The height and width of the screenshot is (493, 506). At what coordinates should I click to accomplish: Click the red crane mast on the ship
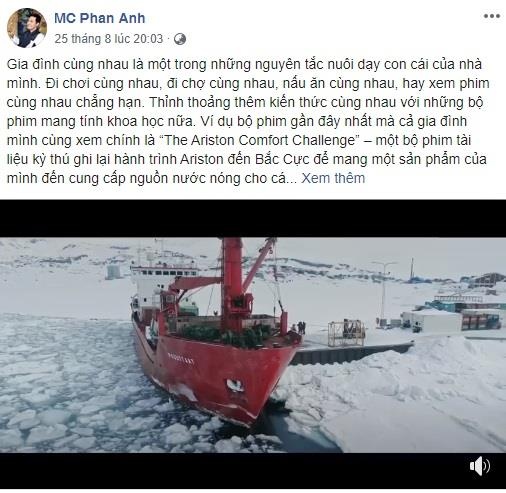pos(232,283)
